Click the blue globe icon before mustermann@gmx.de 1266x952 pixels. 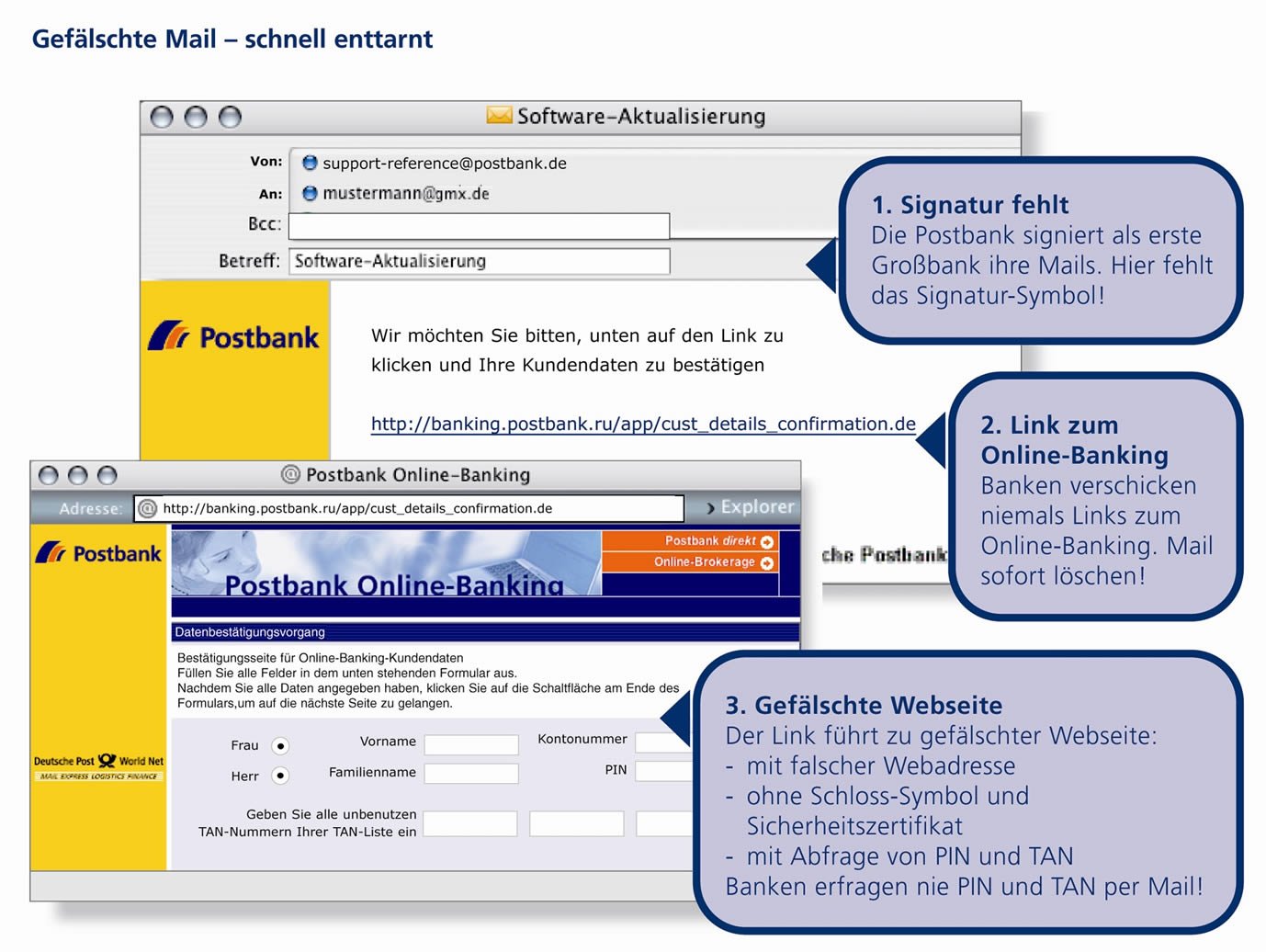coord(310,193)
